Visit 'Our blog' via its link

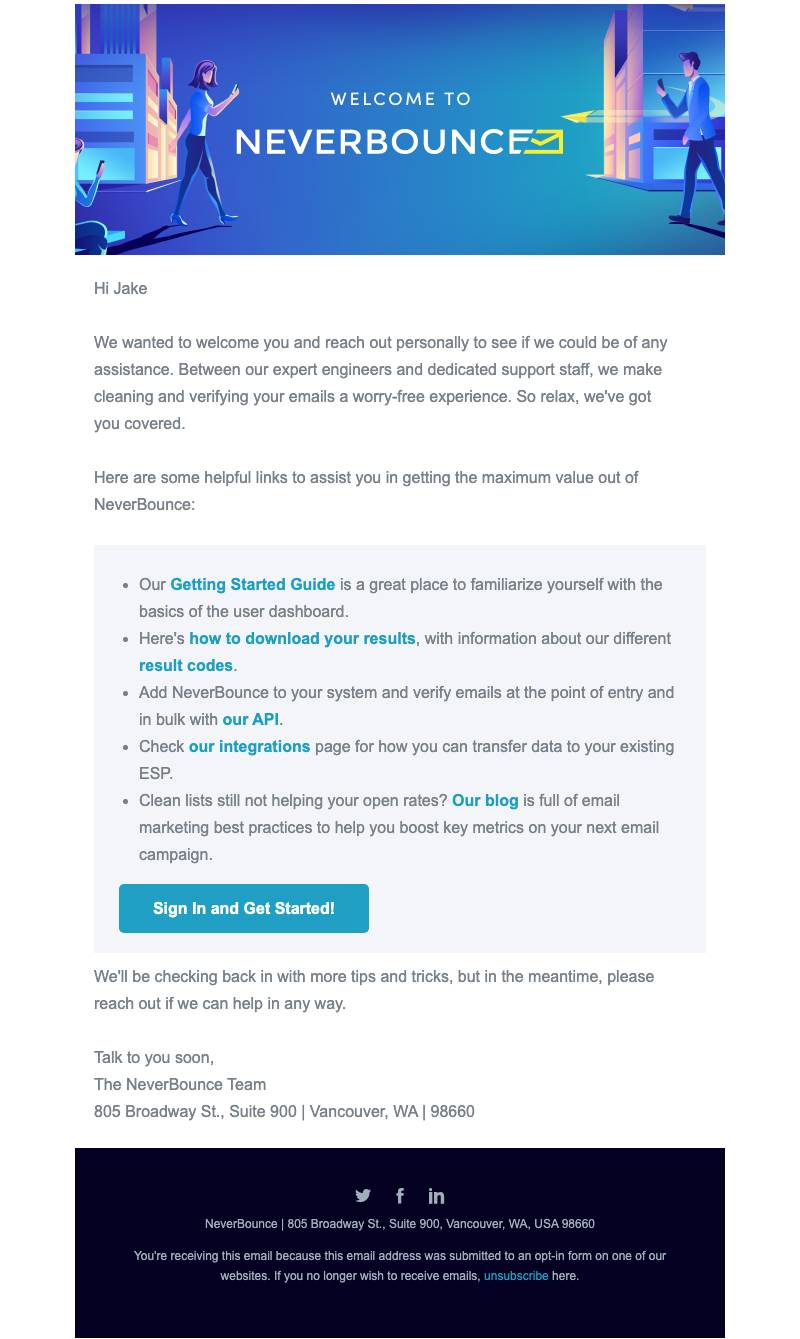tap(485, 800)
